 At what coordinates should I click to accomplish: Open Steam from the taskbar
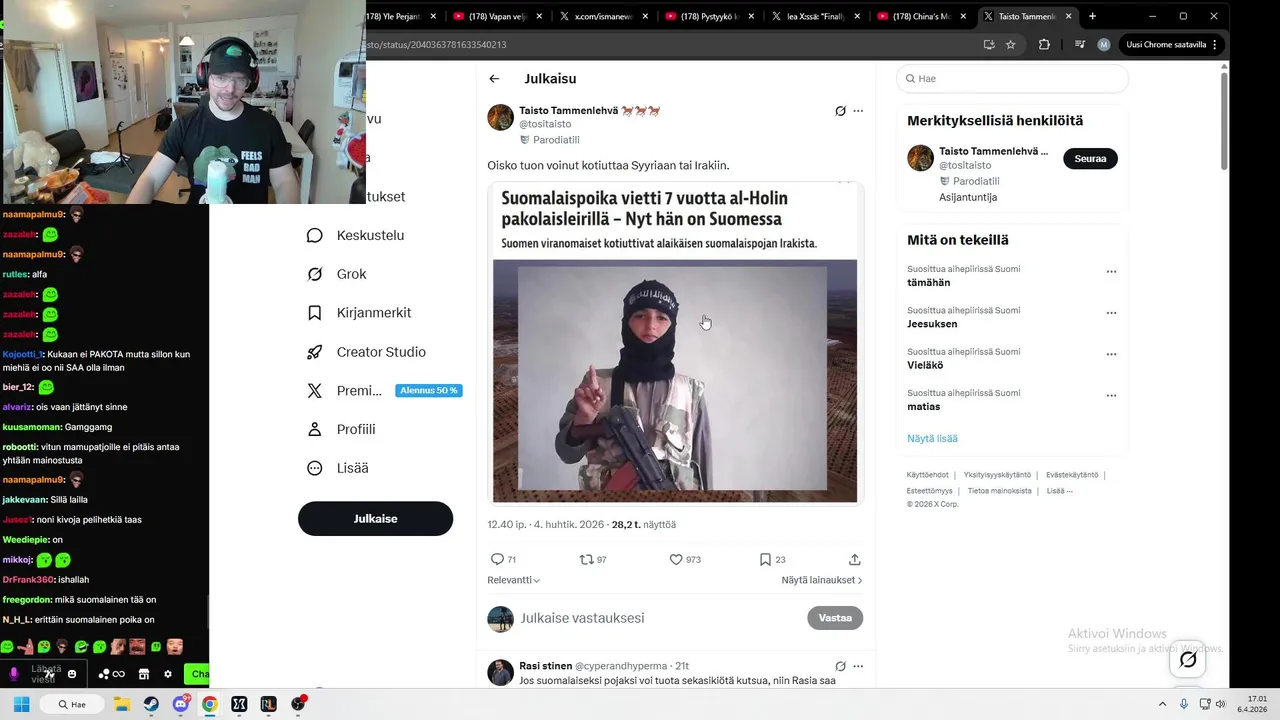tap(151, 704)
